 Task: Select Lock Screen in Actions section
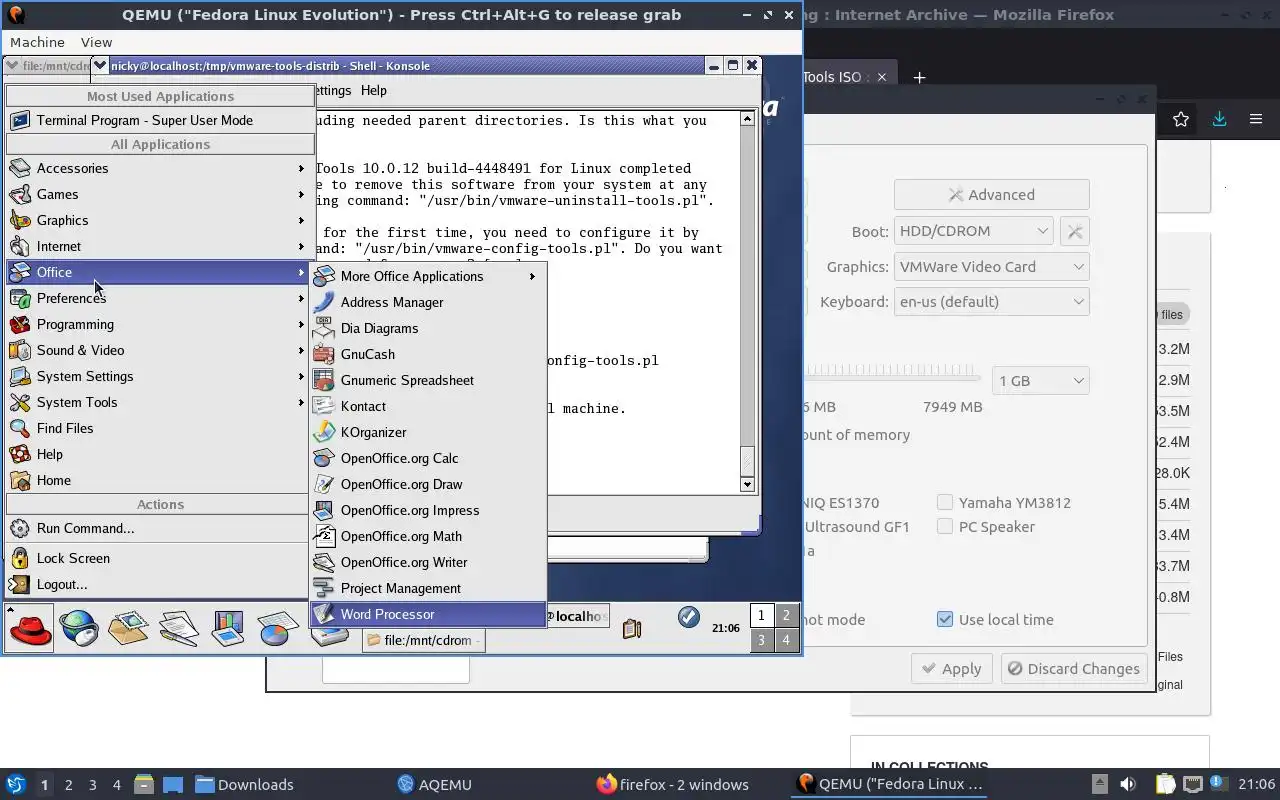pos(160,558)
